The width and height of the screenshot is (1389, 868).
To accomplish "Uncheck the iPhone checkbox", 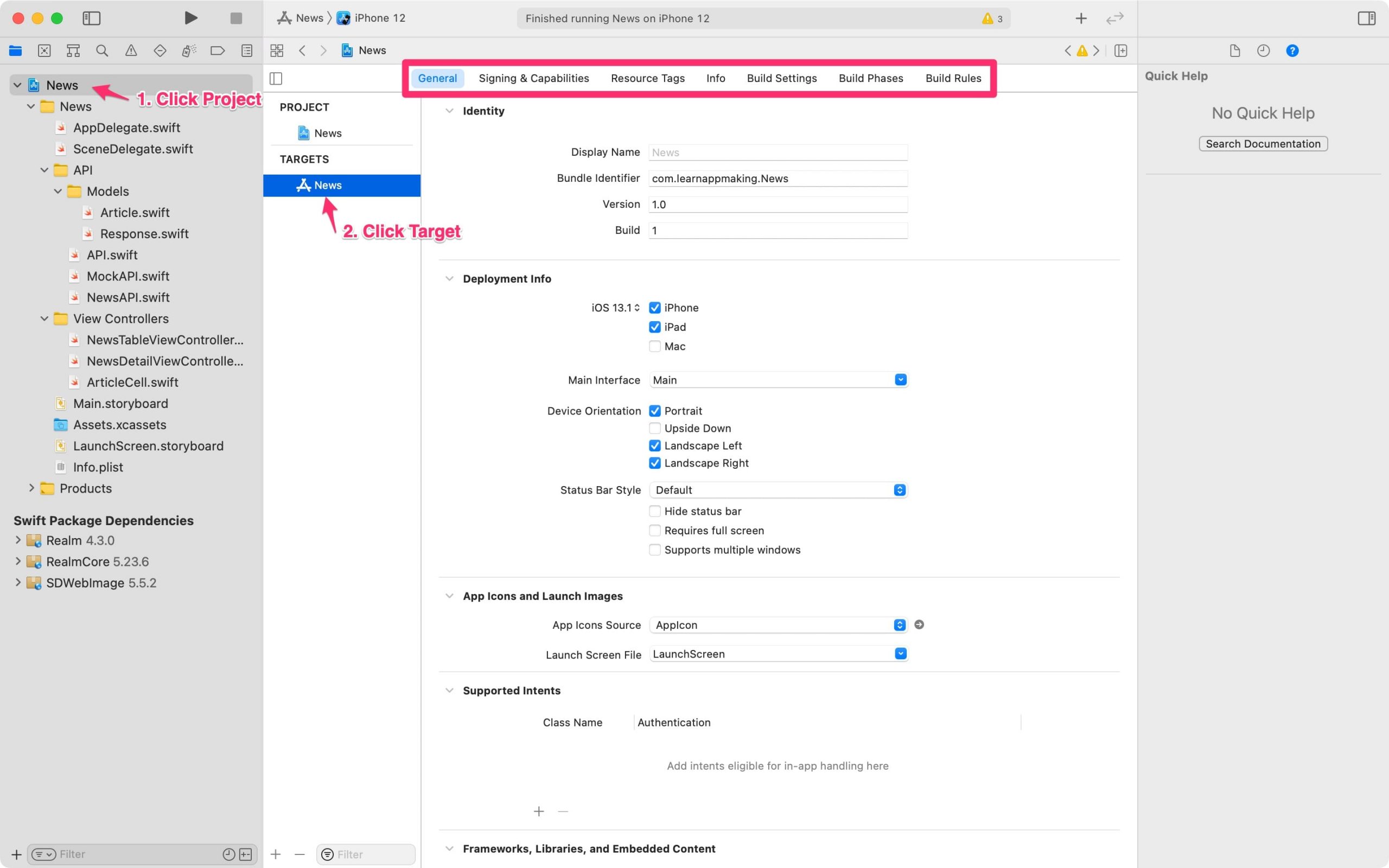I will click(654, 308).
